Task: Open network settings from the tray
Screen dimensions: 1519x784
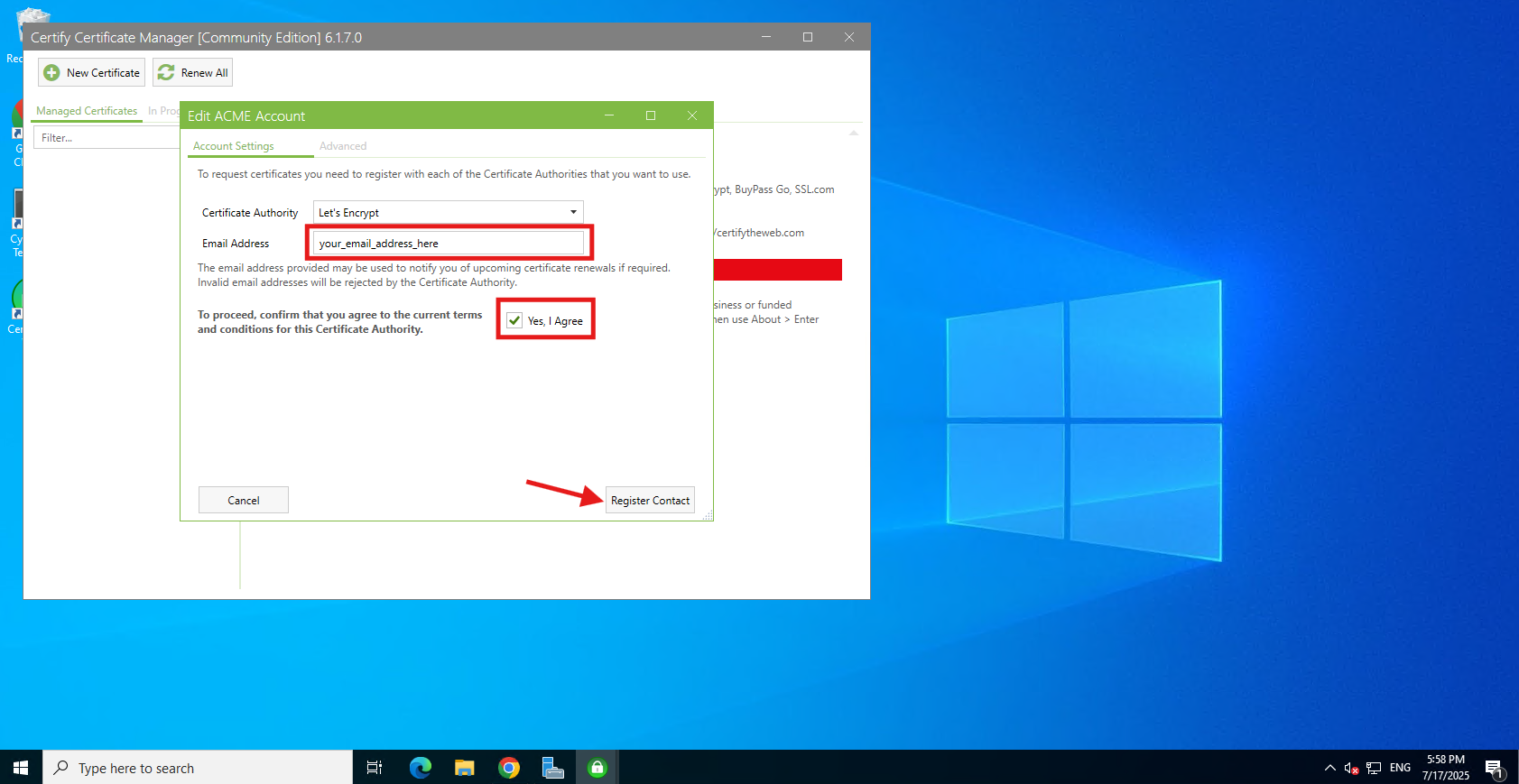Action: pos(1374,768)
